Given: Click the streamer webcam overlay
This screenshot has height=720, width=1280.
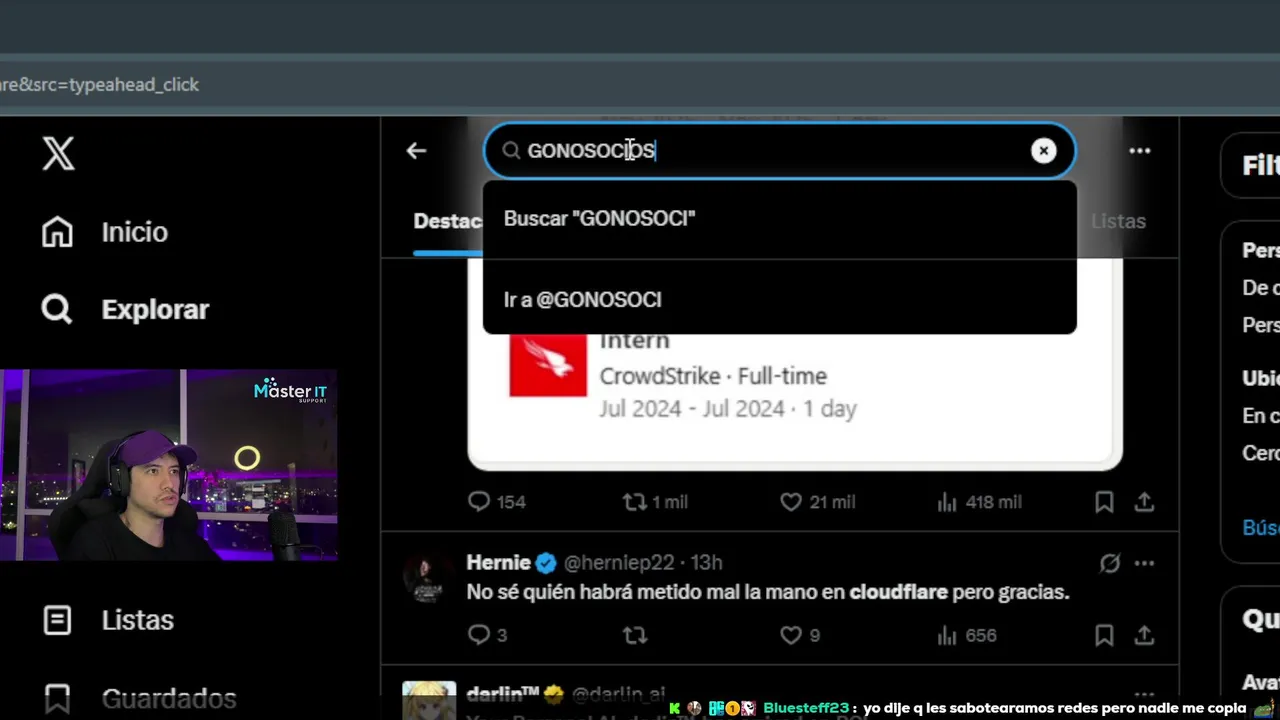Looking at the screenshot, I should pos(168,465).
